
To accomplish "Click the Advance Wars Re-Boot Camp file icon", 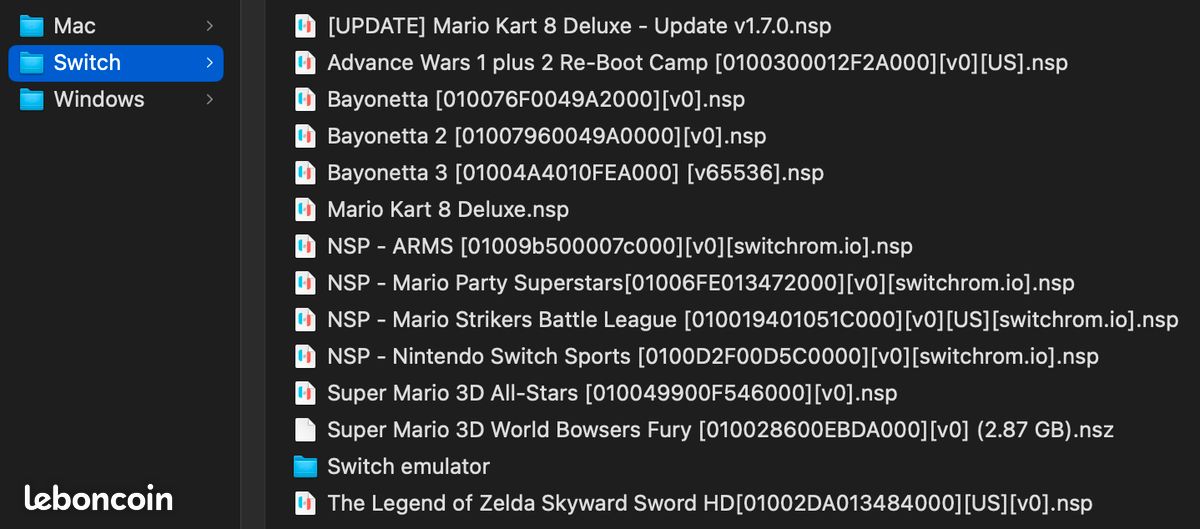I will pyautogui.click(x=305, y=63).
